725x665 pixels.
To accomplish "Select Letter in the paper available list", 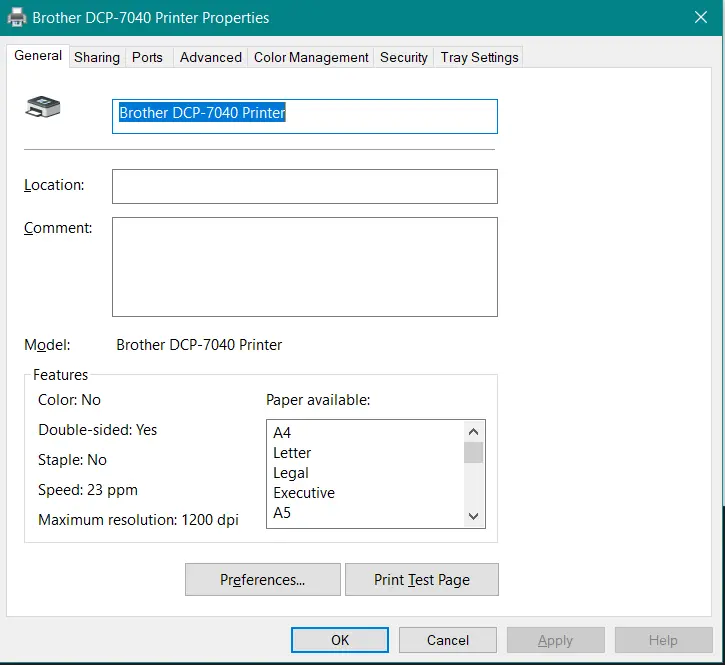I will click(x=292, y=453).
